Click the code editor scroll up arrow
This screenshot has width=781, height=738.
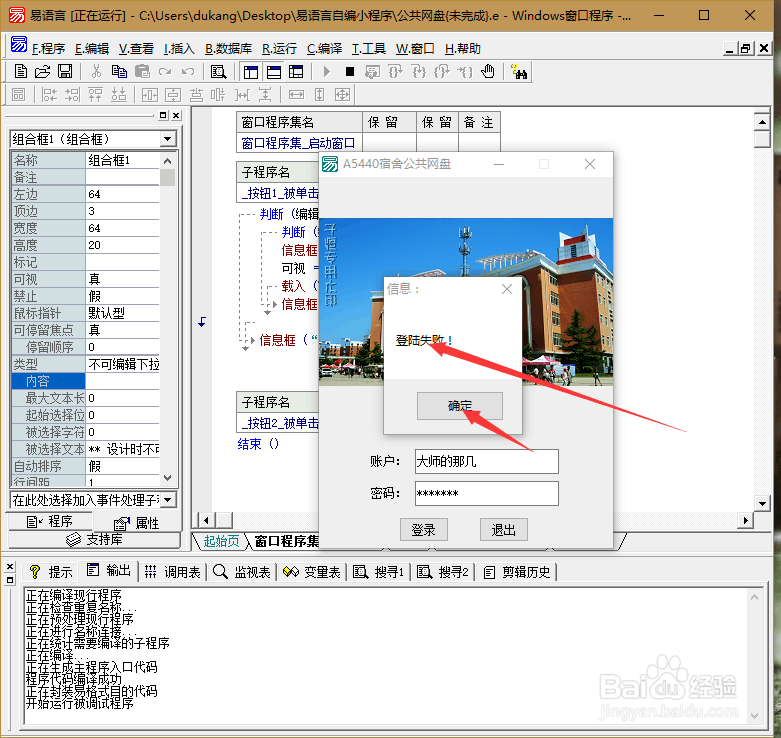click(x=762, y=122)
